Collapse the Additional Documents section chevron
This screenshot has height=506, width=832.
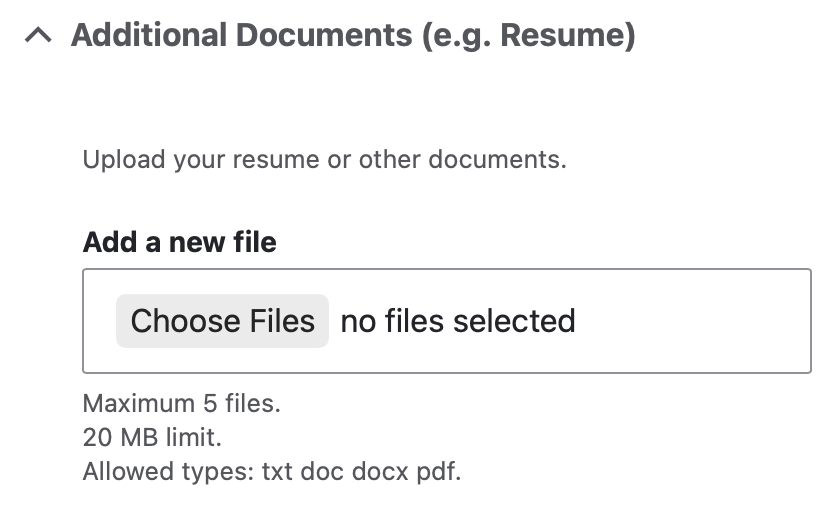coord(38,36)
